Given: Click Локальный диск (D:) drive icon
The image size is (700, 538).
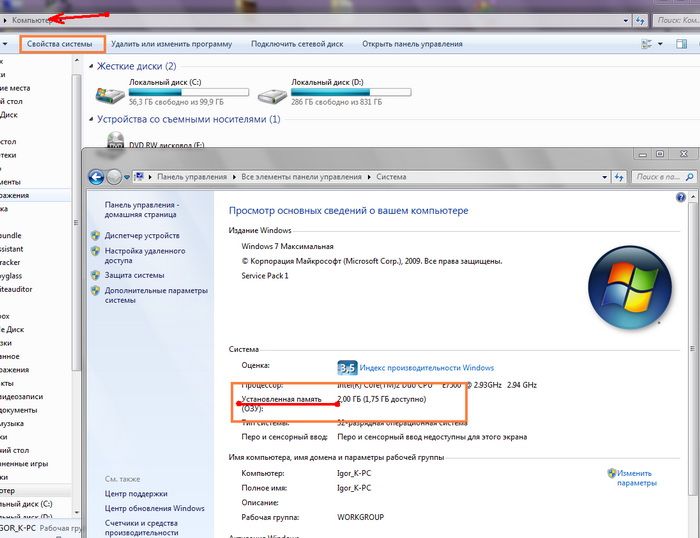Looking at the screenshot, I should point(272,95).
